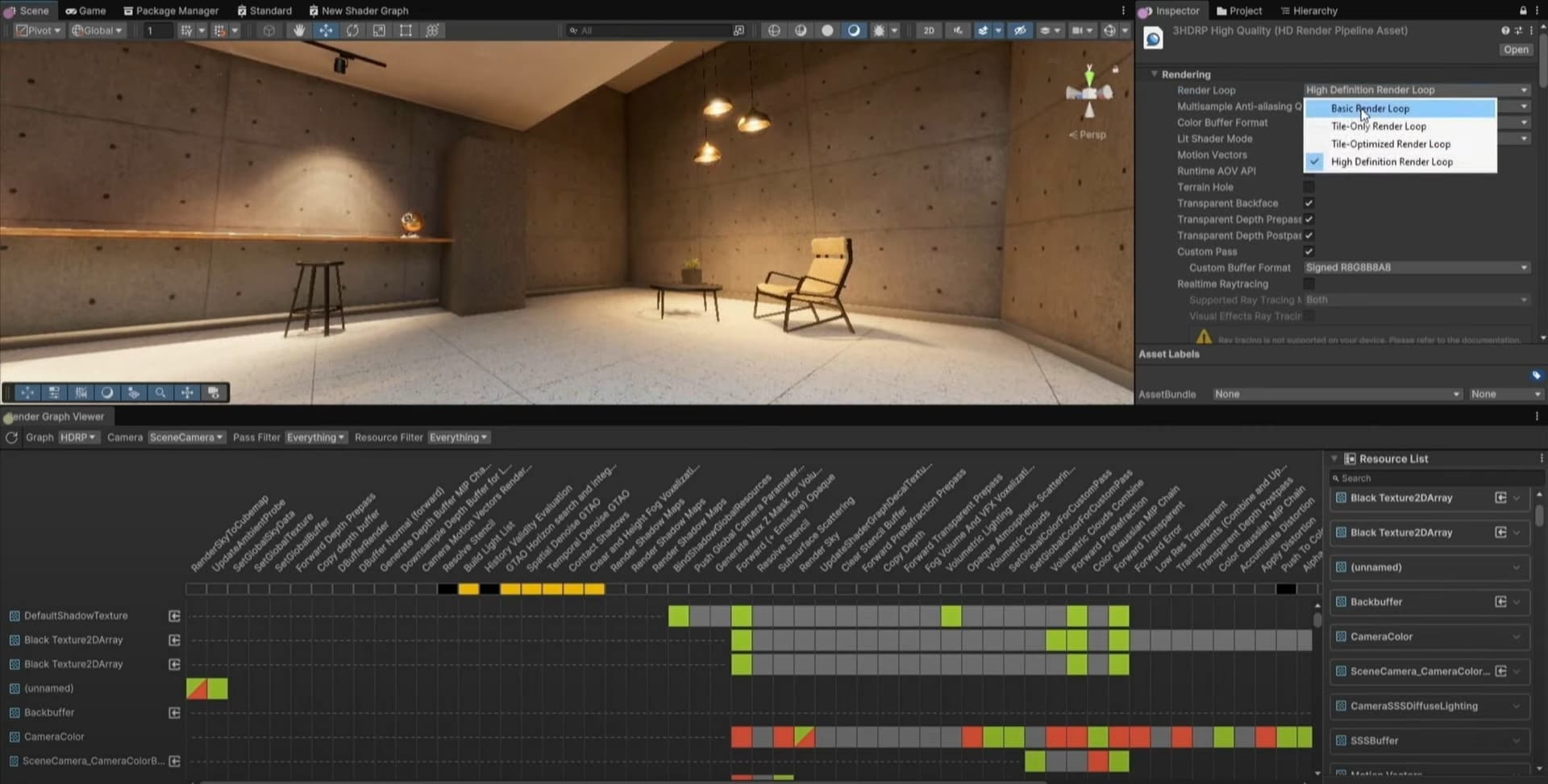Screen dimensions: 1548x784
Task: Disable the Transparent Backface checkbox
Action: click(1309, 203)
